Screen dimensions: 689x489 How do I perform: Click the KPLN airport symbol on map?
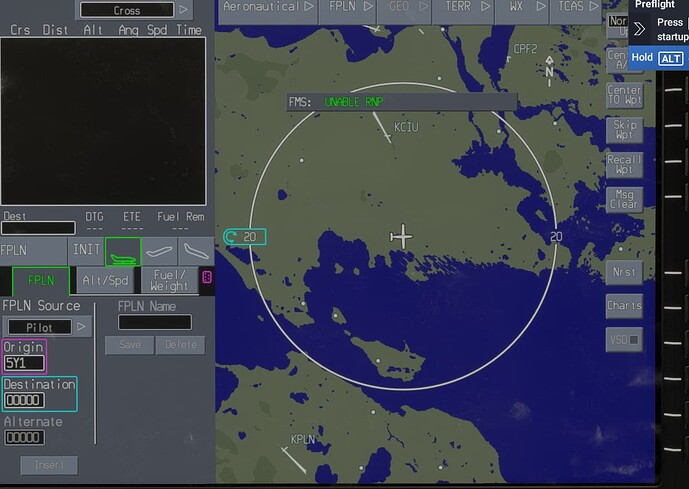point(294,459)
